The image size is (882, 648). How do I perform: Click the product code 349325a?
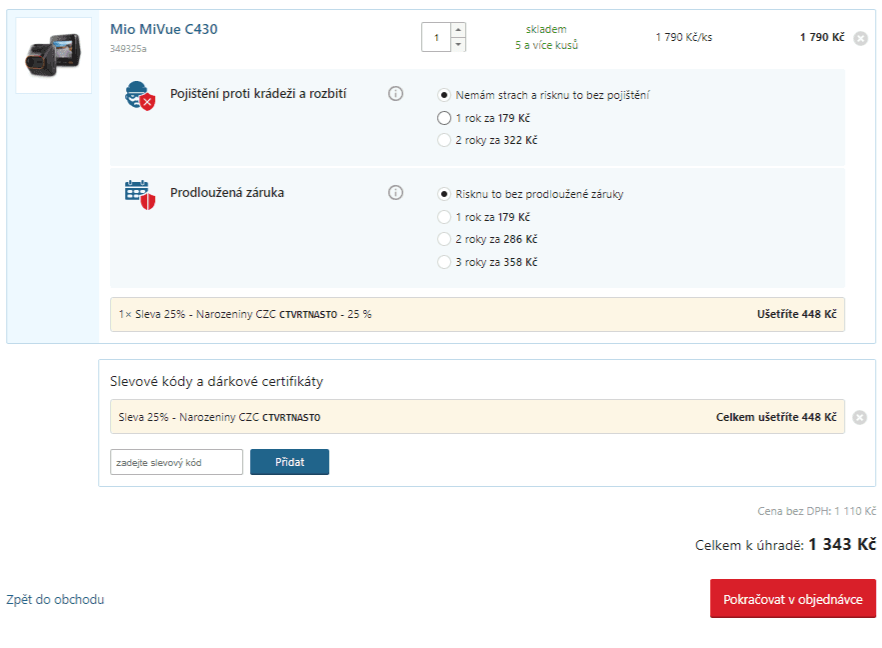point(128,49)
